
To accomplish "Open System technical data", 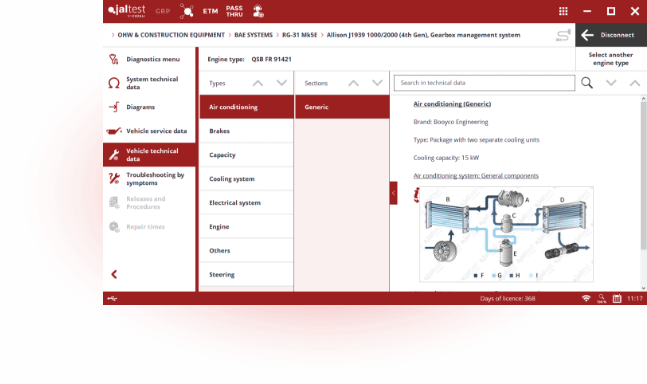I will [149, 83].
